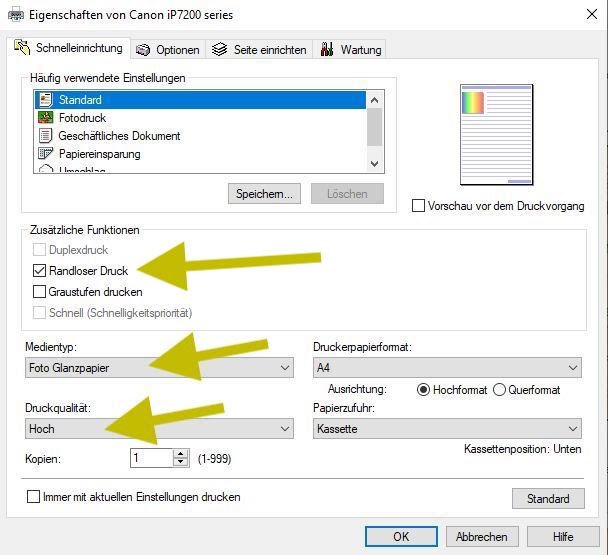The height and width of the screenshot is (555, 608).
Task: Enable Graustufen drucken checkbox
Action: click(x=39, y=291)
